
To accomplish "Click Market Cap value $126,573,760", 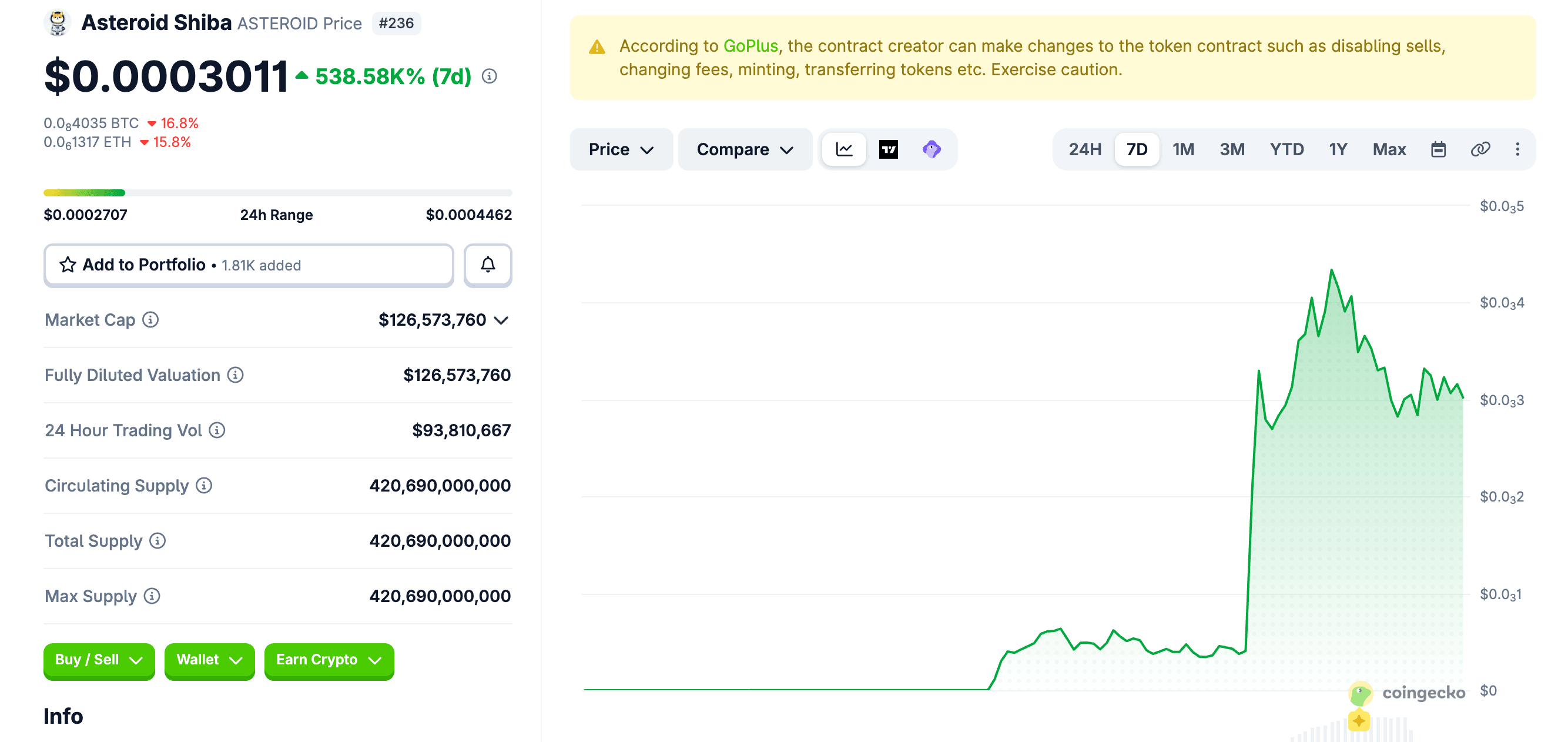I will (x=432, y=320).
